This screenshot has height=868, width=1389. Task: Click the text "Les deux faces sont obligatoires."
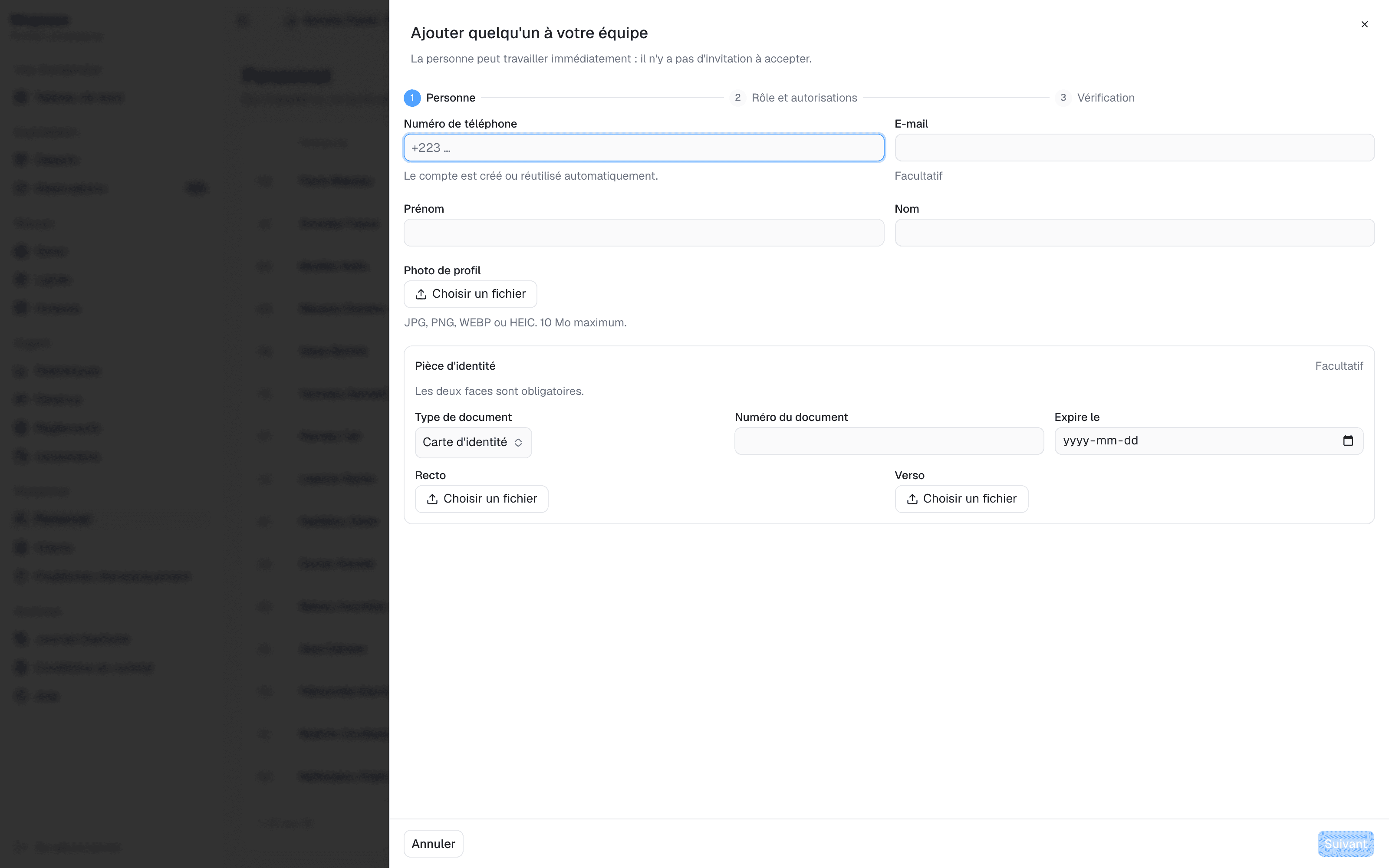point(499,391)
